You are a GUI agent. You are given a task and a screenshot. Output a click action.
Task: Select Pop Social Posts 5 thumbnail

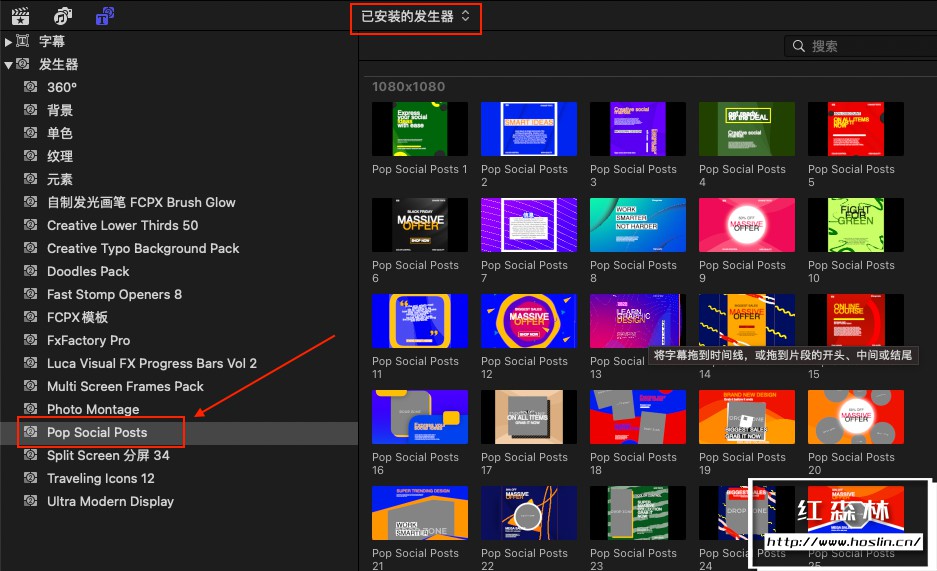tap(856, 129)
